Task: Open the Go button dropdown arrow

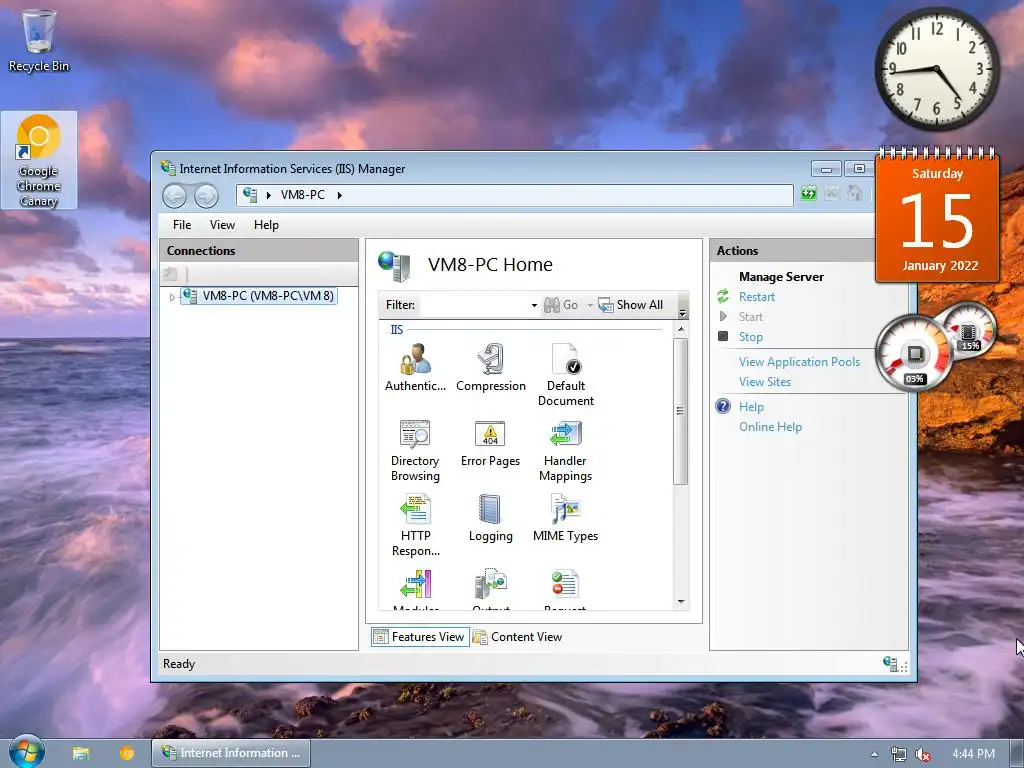Action: tap(590, 305)
